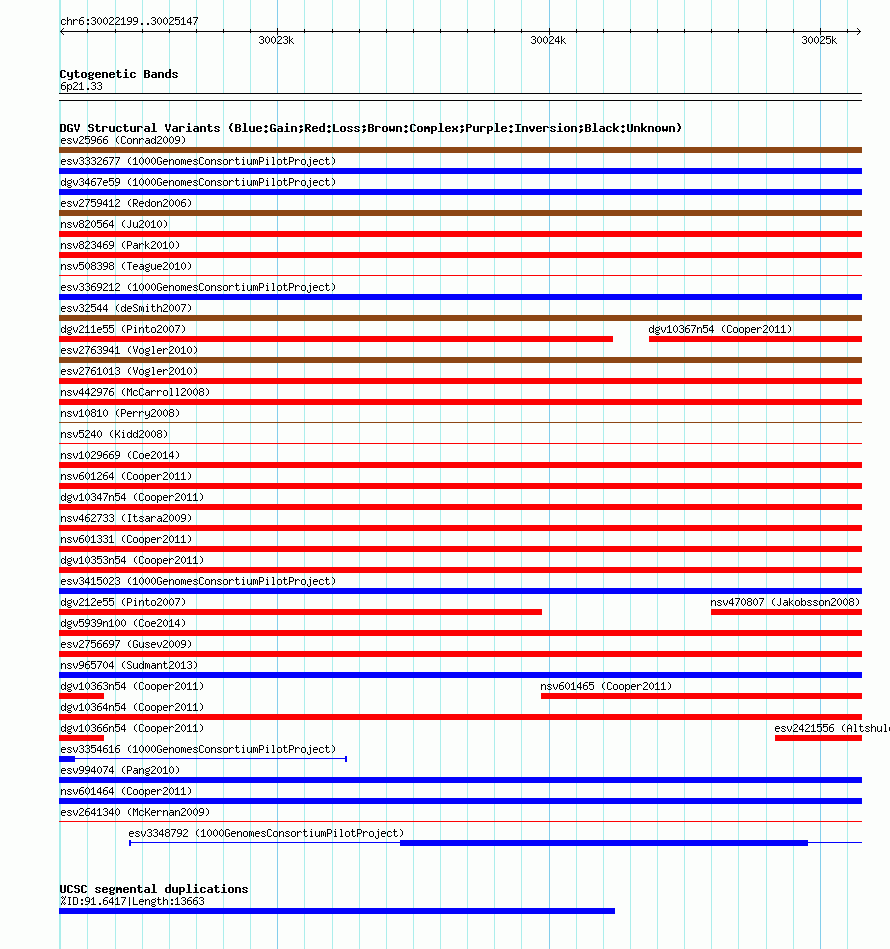The height and width of the screenshot is (949, 890).
Task: Open the DGV Structural Variants track title
Action: tap(370, 128)
